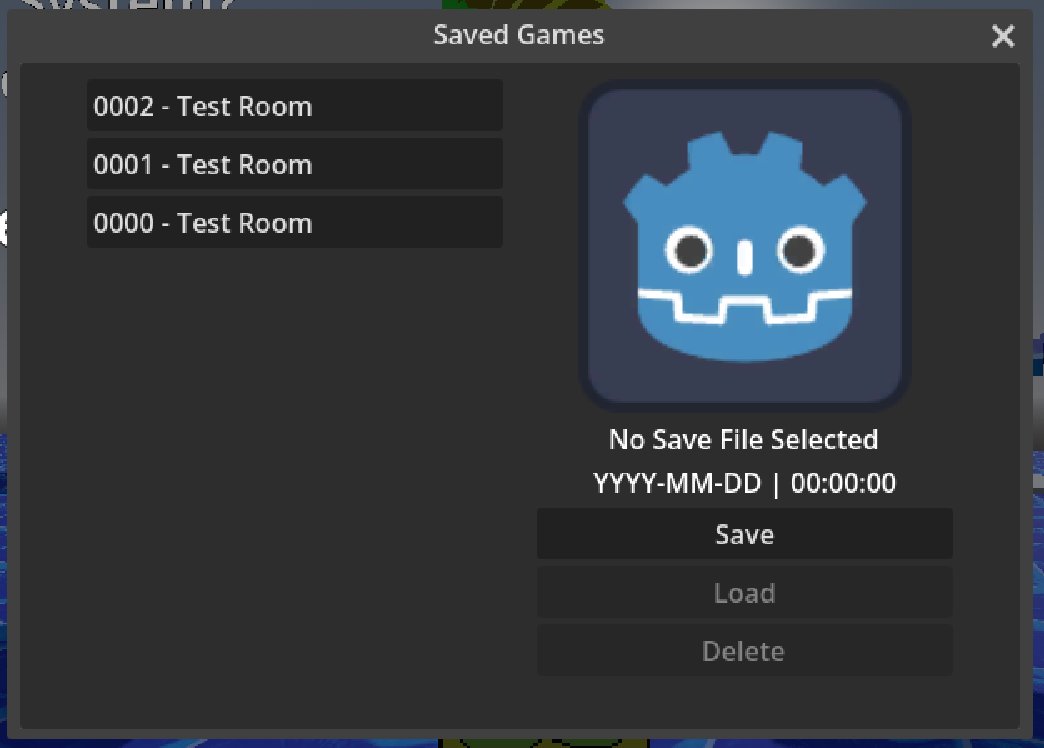Click the Load button
Viewport: 1044px width, 748px height.
pos(744,592)
